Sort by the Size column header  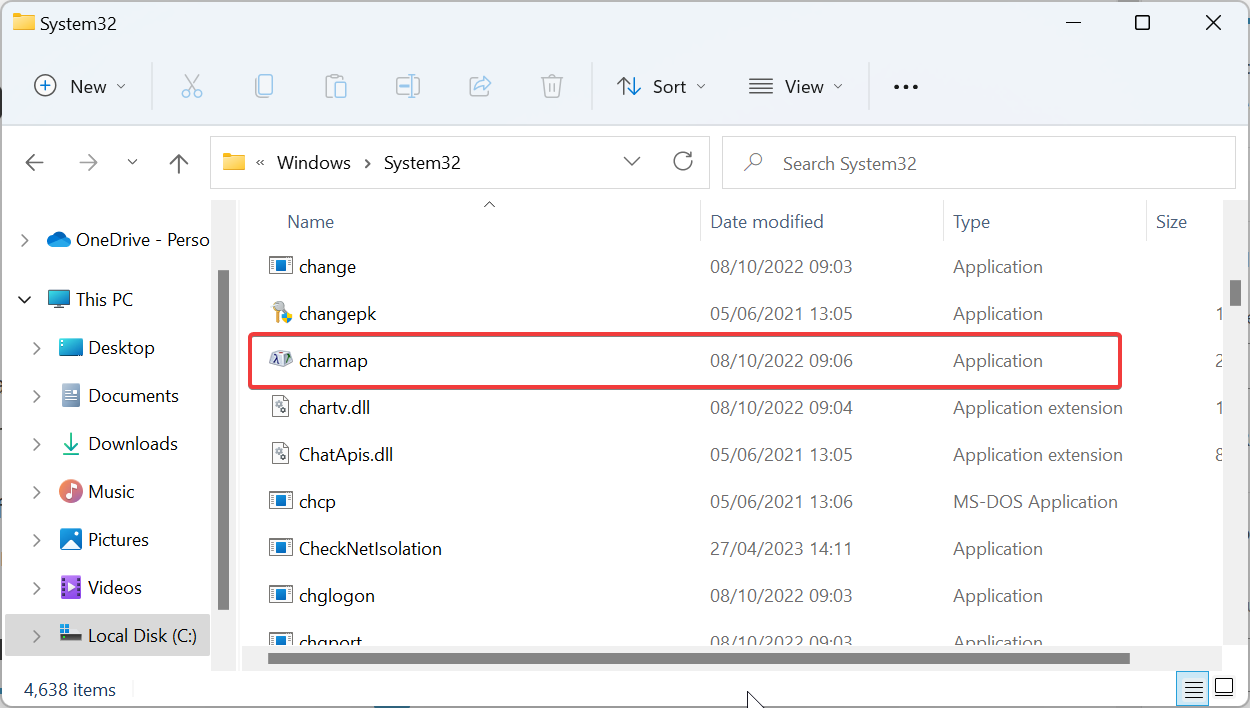(x=1171, y=222)
